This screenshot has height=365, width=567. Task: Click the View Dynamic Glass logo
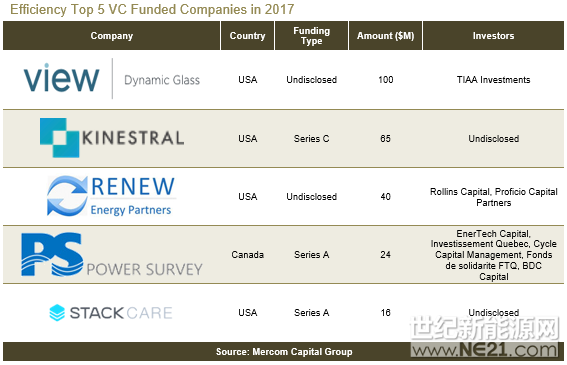[112, 78]
